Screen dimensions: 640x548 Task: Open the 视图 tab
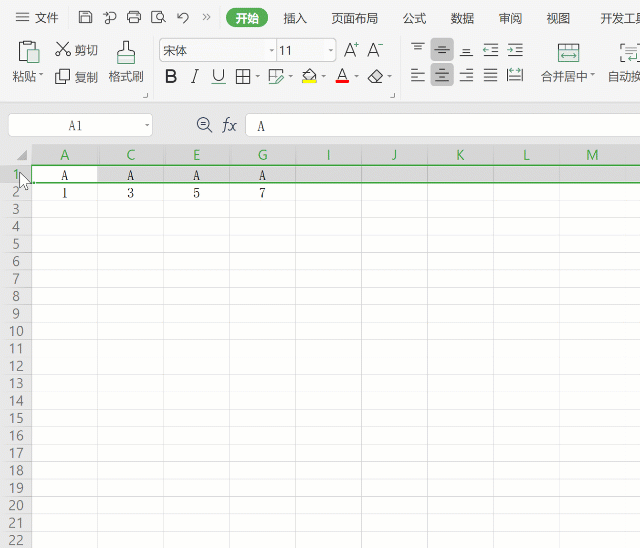(558, 18)
